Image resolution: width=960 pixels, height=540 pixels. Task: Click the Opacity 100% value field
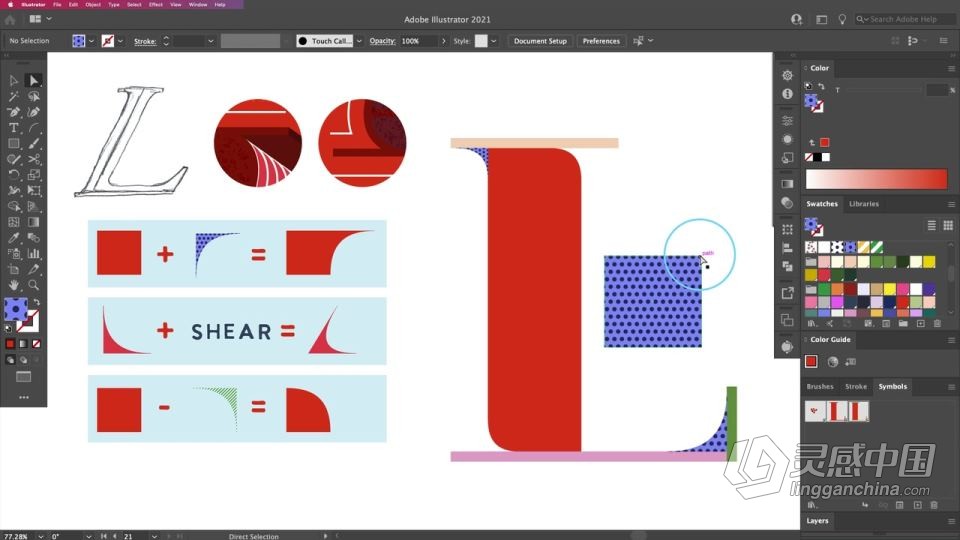tap(419, 41)
